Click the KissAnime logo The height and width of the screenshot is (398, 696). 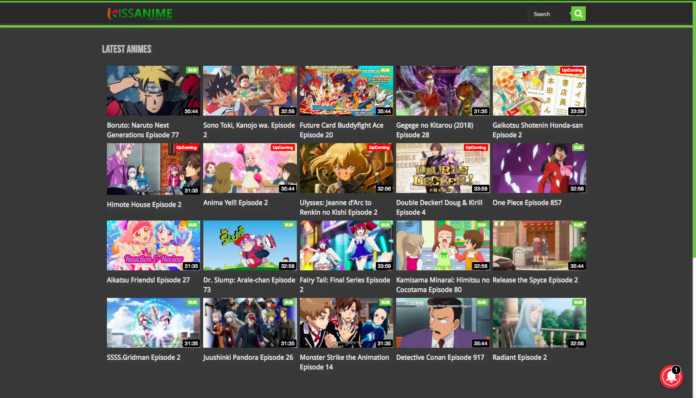pyautogui.click(x=140, y=14)
